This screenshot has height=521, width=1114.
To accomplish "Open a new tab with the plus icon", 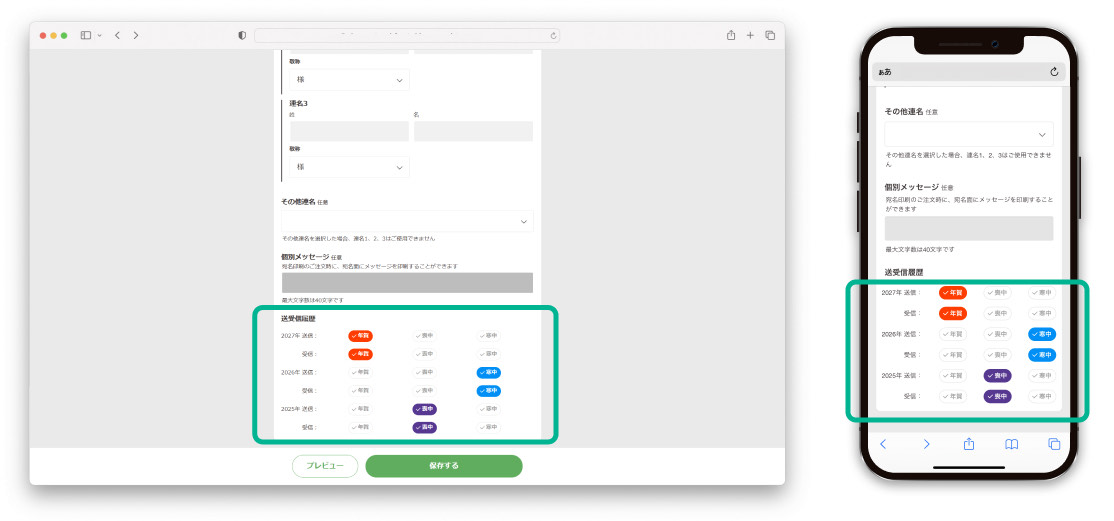I will pyautogui.click(x=750, y=35).
